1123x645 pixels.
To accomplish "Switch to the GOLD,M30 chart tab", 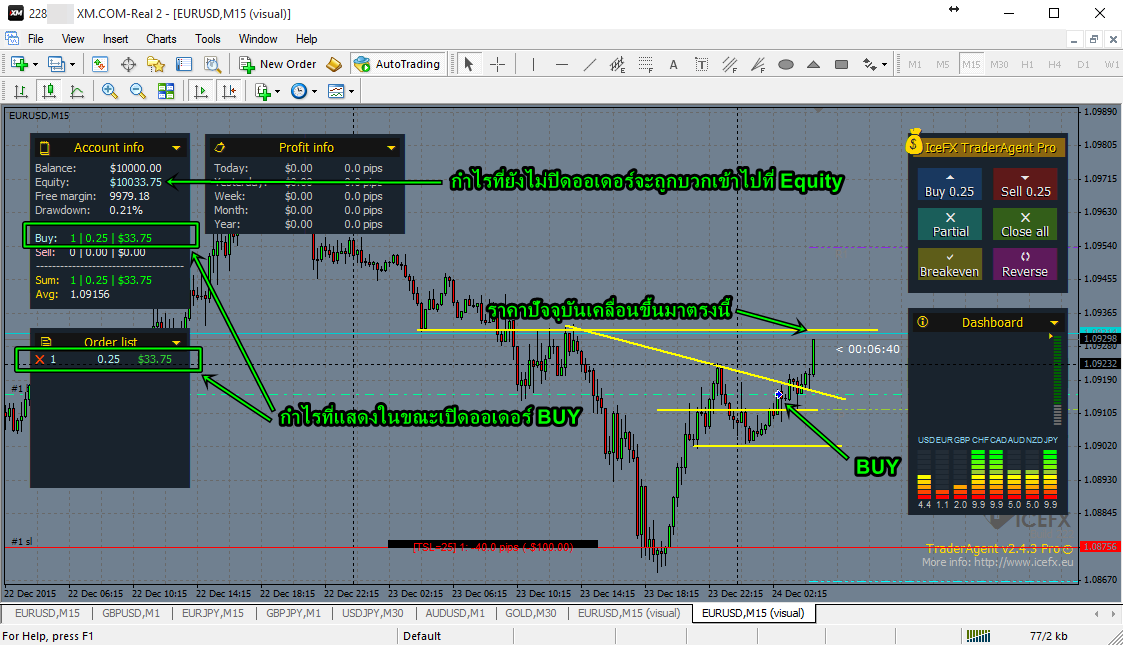I will pos(531,614).
